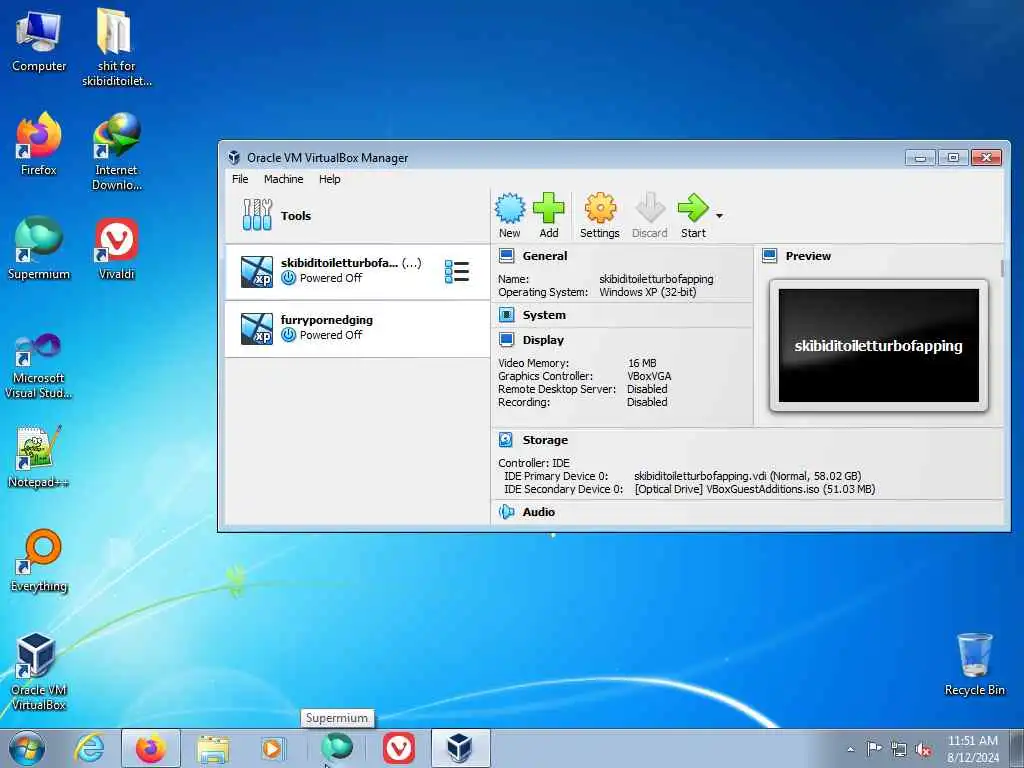1024x768 pixels.
Task: Open the Machine menu
Action: tap(283, 179)
